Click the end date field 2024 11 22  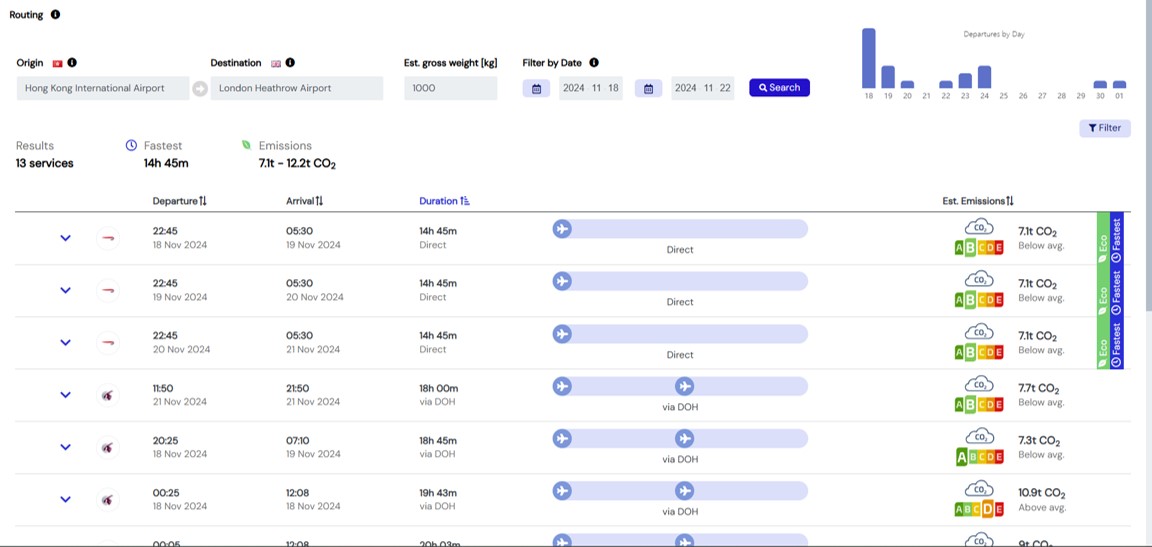(702, 88)
